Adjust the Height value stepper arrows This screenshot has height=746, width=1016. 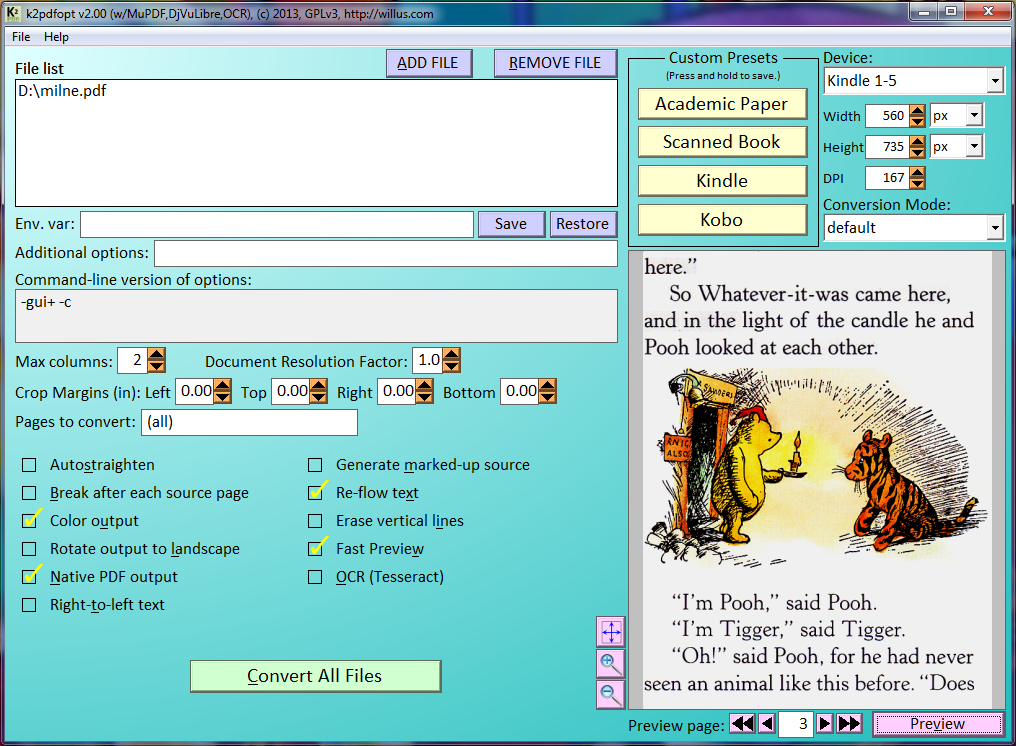[x=917, y=146]
